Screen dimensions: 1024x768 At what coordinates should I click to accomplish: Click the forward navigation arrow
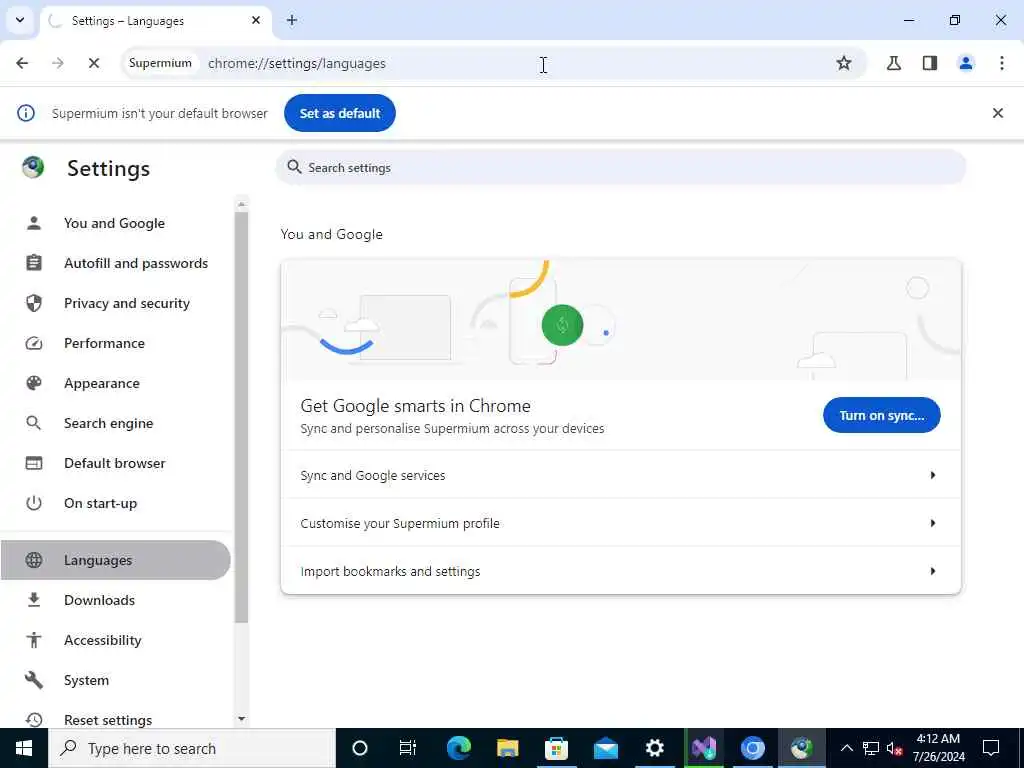point(58,63)
